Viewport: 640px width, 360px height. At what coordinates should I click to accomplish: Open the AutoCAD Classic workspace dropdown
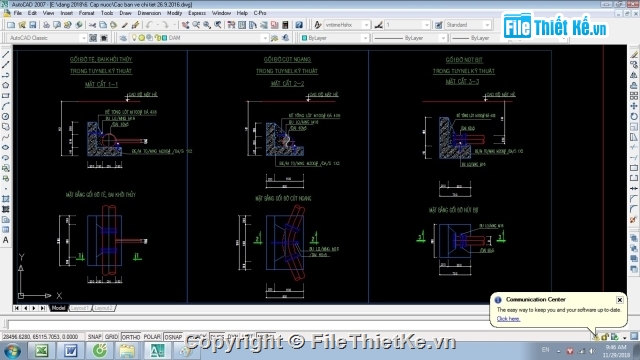click(83, 38)
